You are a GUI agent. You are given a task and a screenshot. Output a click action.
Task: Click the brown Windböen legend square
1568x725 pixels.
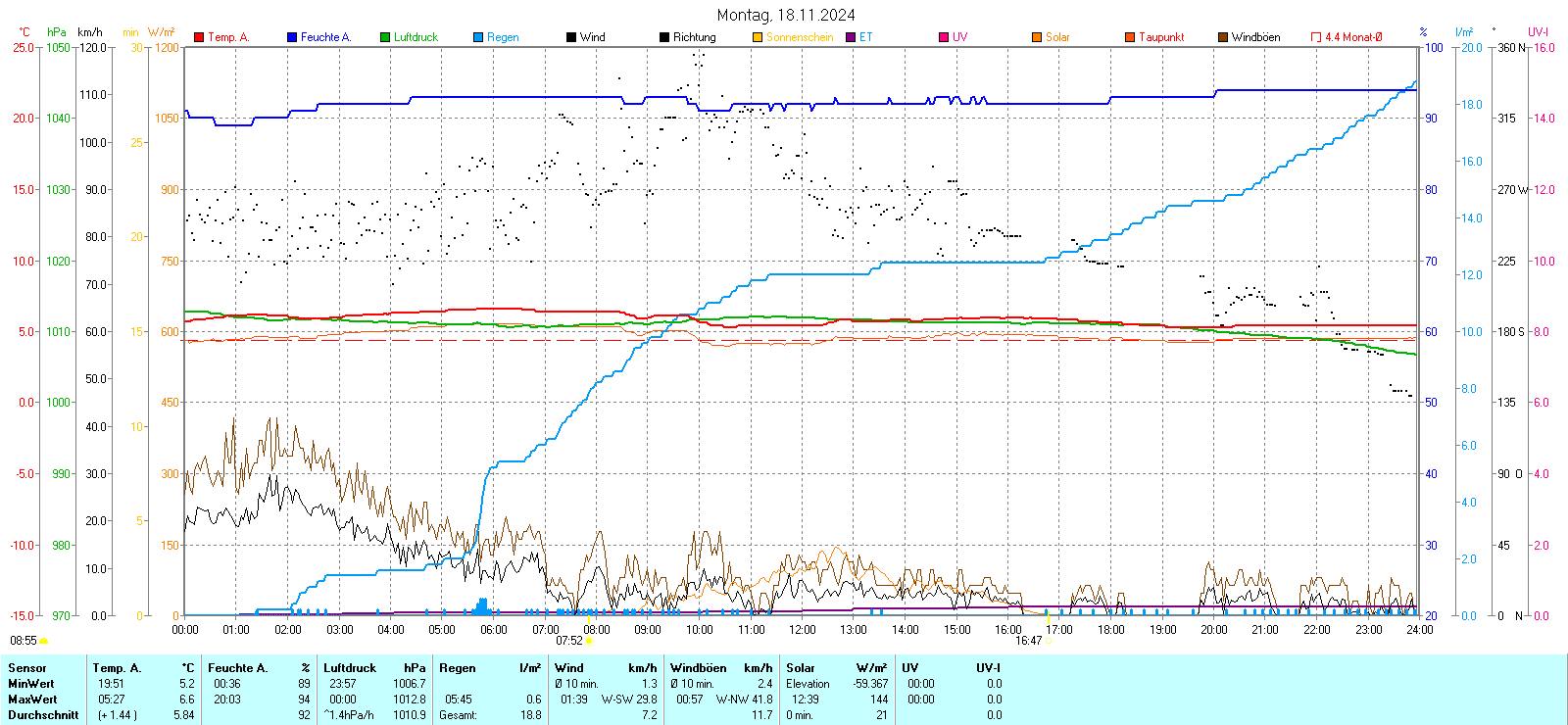[1223, 37]
